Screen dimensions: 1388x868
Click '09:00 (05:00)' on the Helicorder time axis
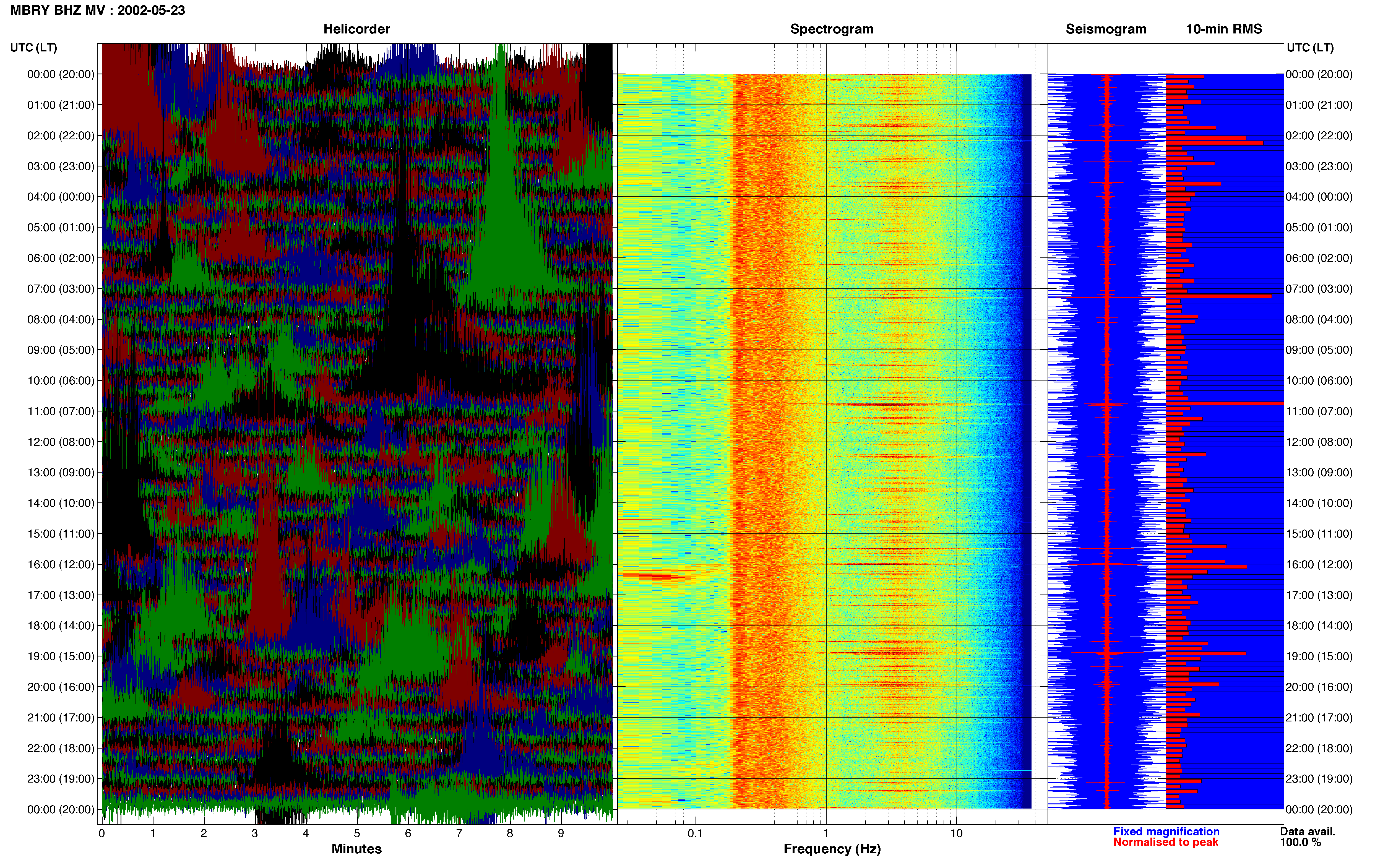(x=61, y=350)
